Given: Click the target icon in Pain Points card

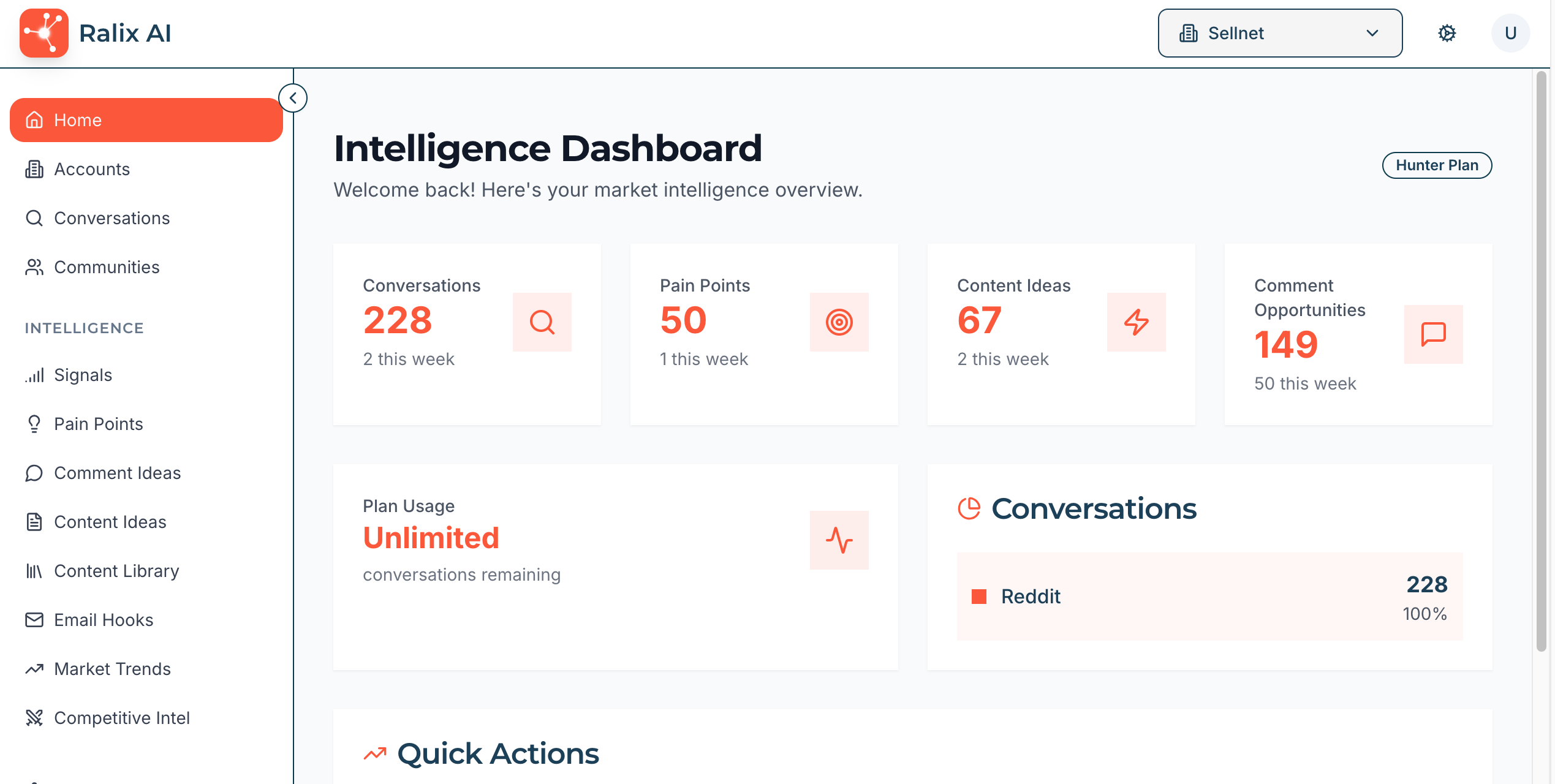Looking at the screenshot, I should [839, 322].
